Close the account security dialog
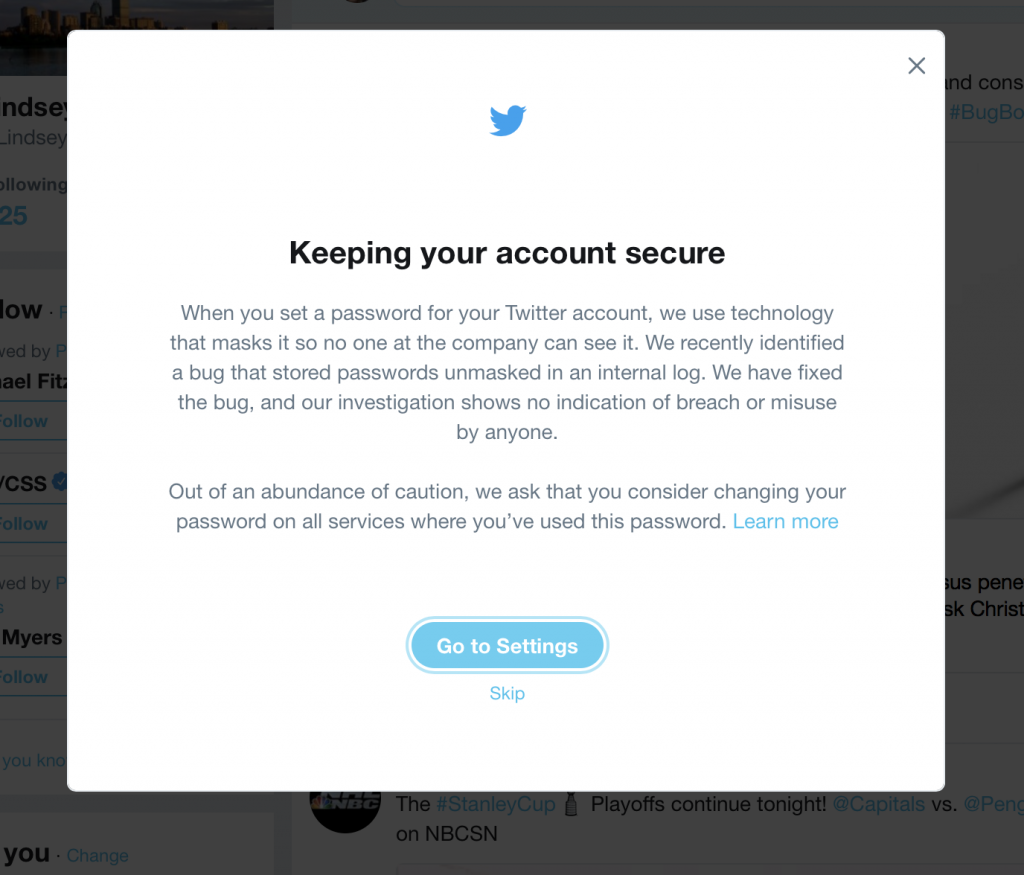This screenshot has height=875, width=1024. click(x=916, y=66)
